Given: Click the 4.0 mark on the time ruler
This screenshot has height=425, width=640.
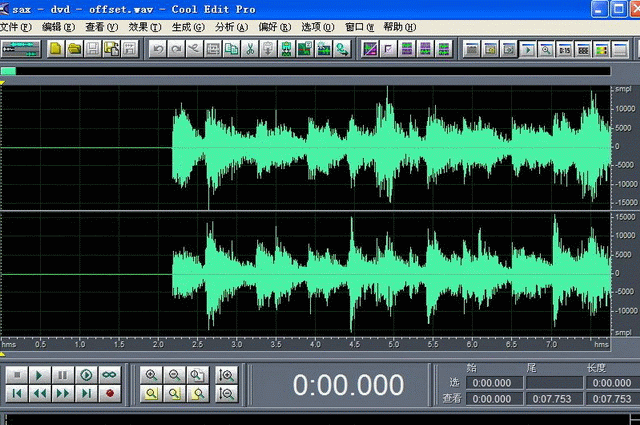Looking at the screenshot, I should tap(315, 345).
